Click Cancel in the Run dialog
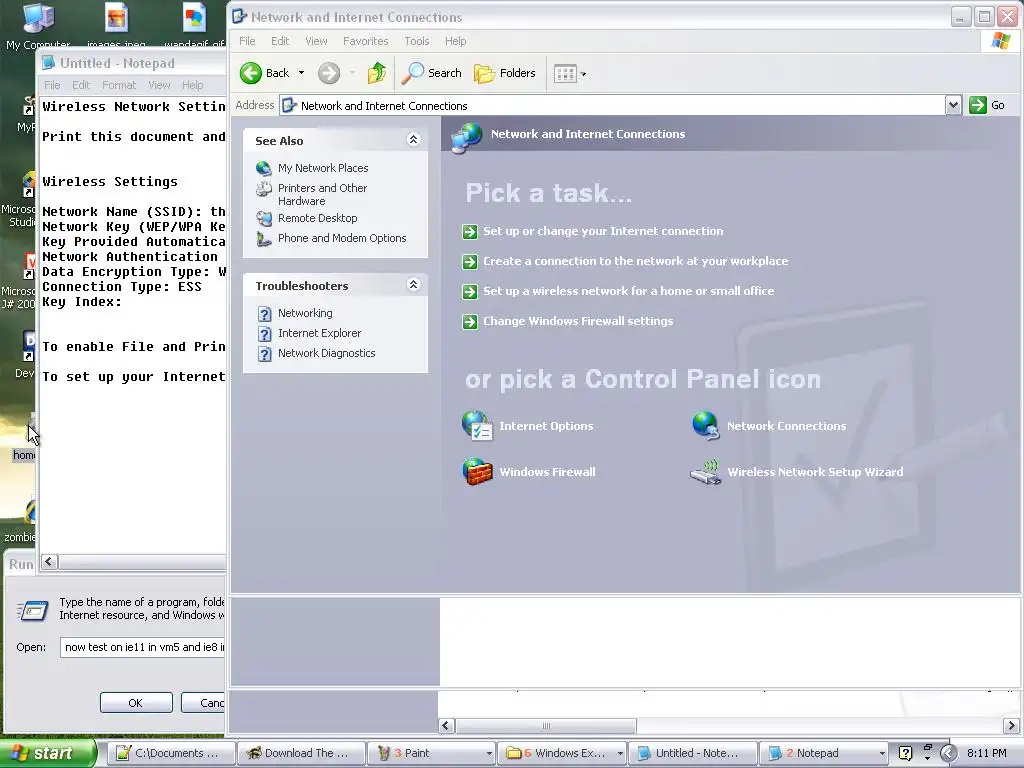Image resolution: width=1024 pixels, height=768 pixels. 204,703
